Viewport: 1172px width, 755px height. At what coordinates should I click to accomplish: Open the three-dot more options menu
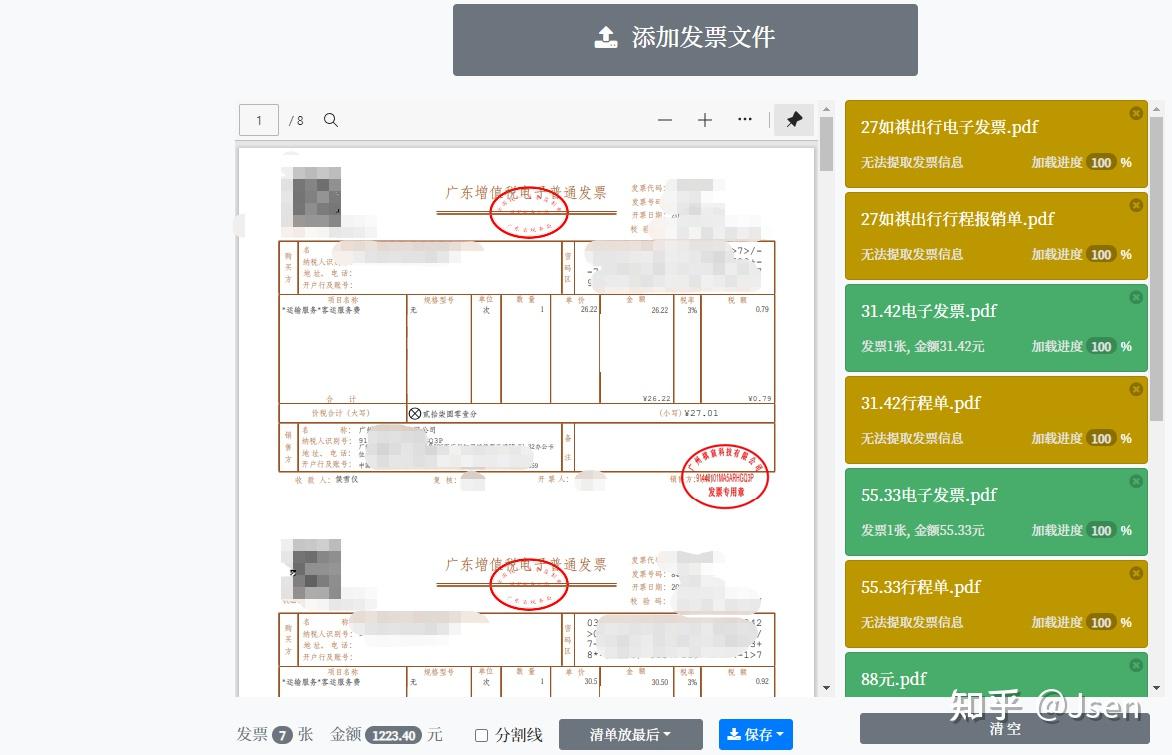[744, 120]
